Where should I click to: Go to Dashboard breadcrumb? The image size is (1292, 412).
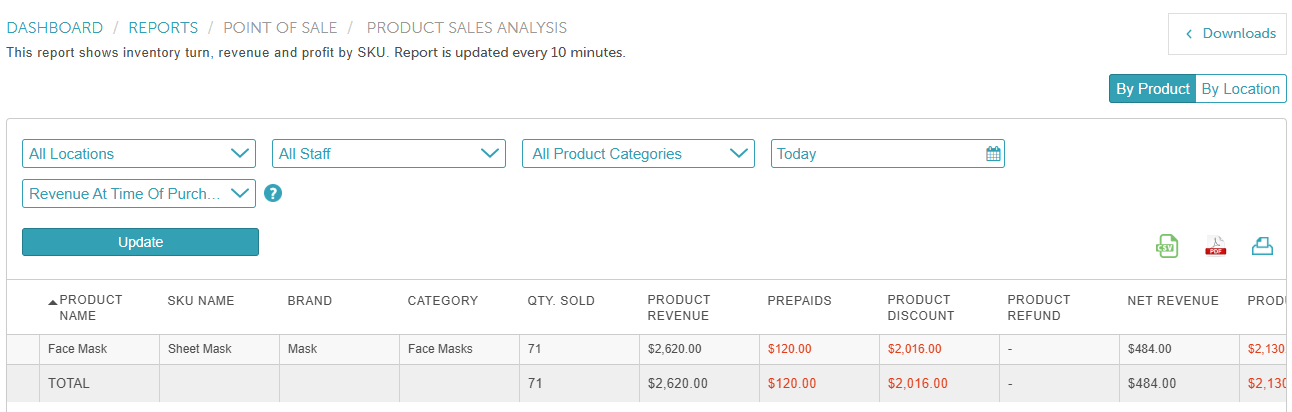point(55,28)
